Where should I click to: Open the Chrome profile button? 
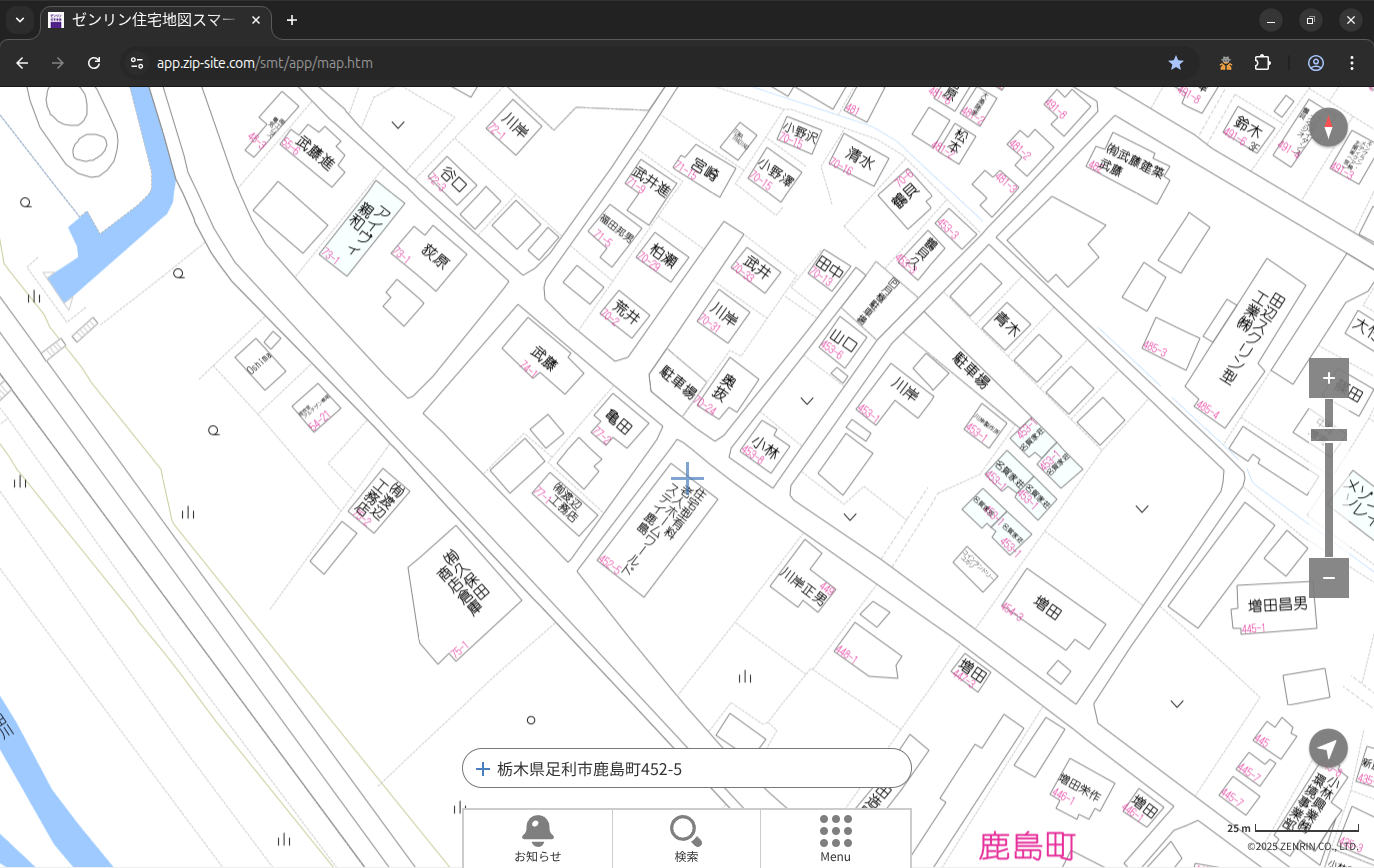[1315, 63]
